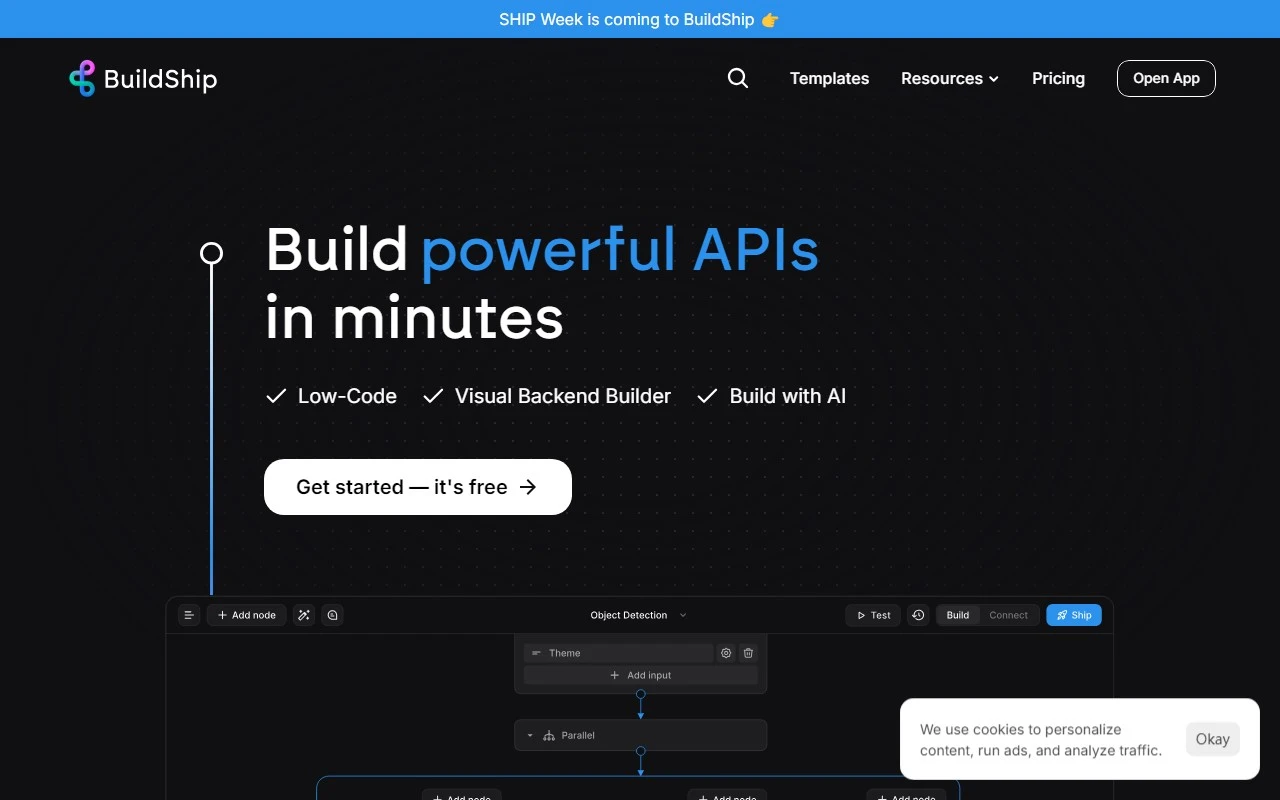
Task: Click the Open App button
Action: pos(1166,78)
